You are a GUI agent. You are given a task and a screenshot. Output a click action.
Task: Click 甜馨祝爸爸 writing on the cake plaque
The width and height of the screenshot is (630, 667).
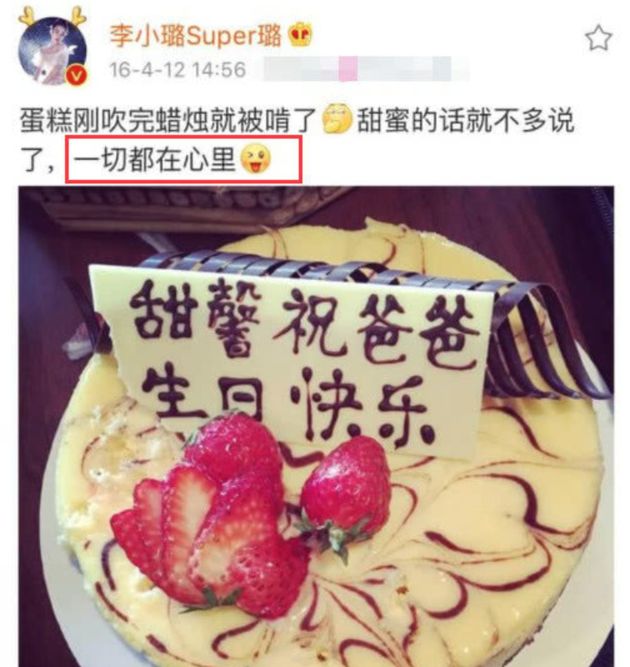tap(302, 319)
